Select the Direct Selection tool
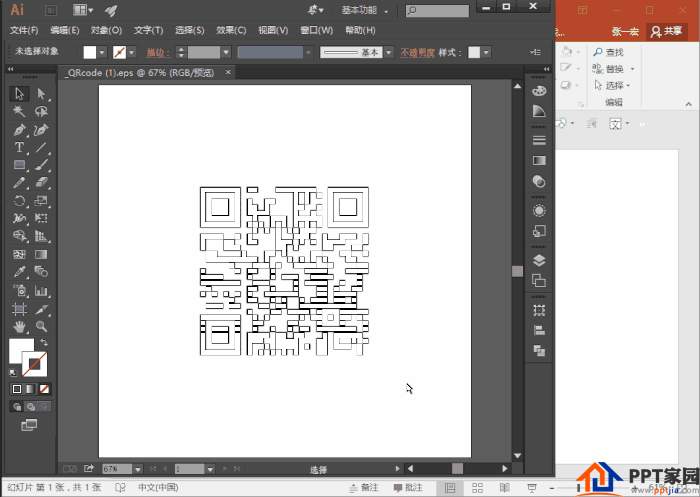 tap(42, 93)
